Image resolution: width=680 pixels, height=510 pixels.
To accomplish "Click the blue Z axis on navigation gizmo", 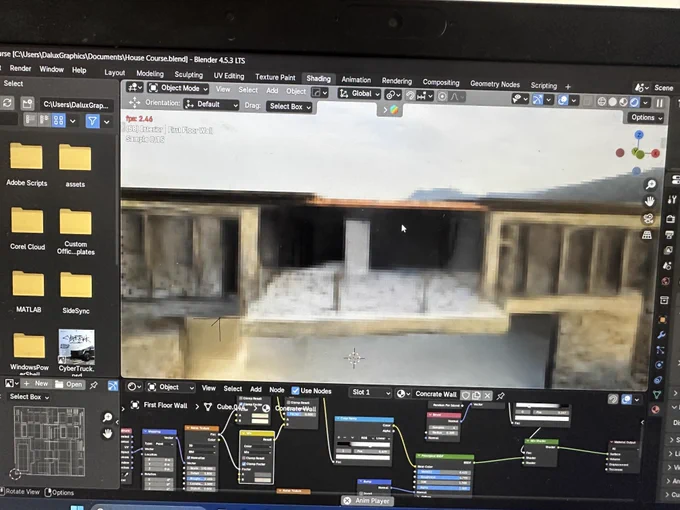I will tap(639, 135).
